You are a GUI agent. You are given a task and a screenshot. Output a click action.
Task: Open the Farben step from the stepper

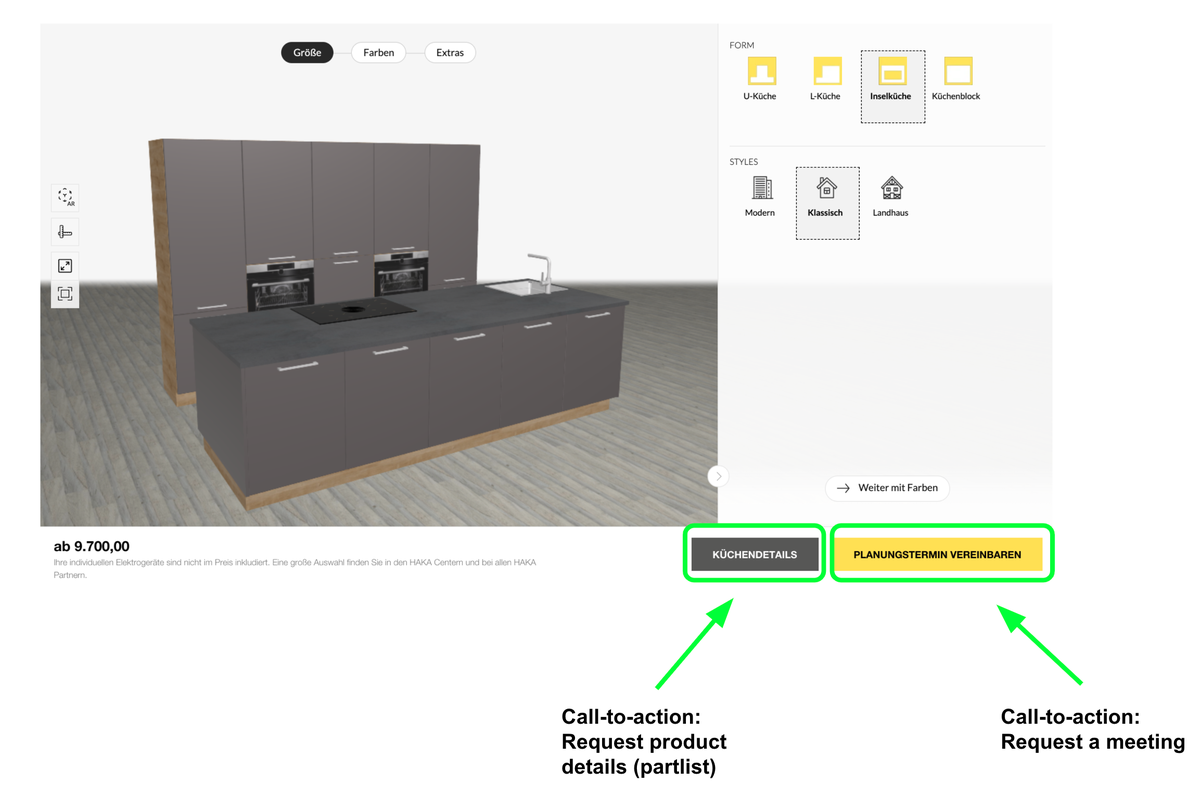pos(378,52)
